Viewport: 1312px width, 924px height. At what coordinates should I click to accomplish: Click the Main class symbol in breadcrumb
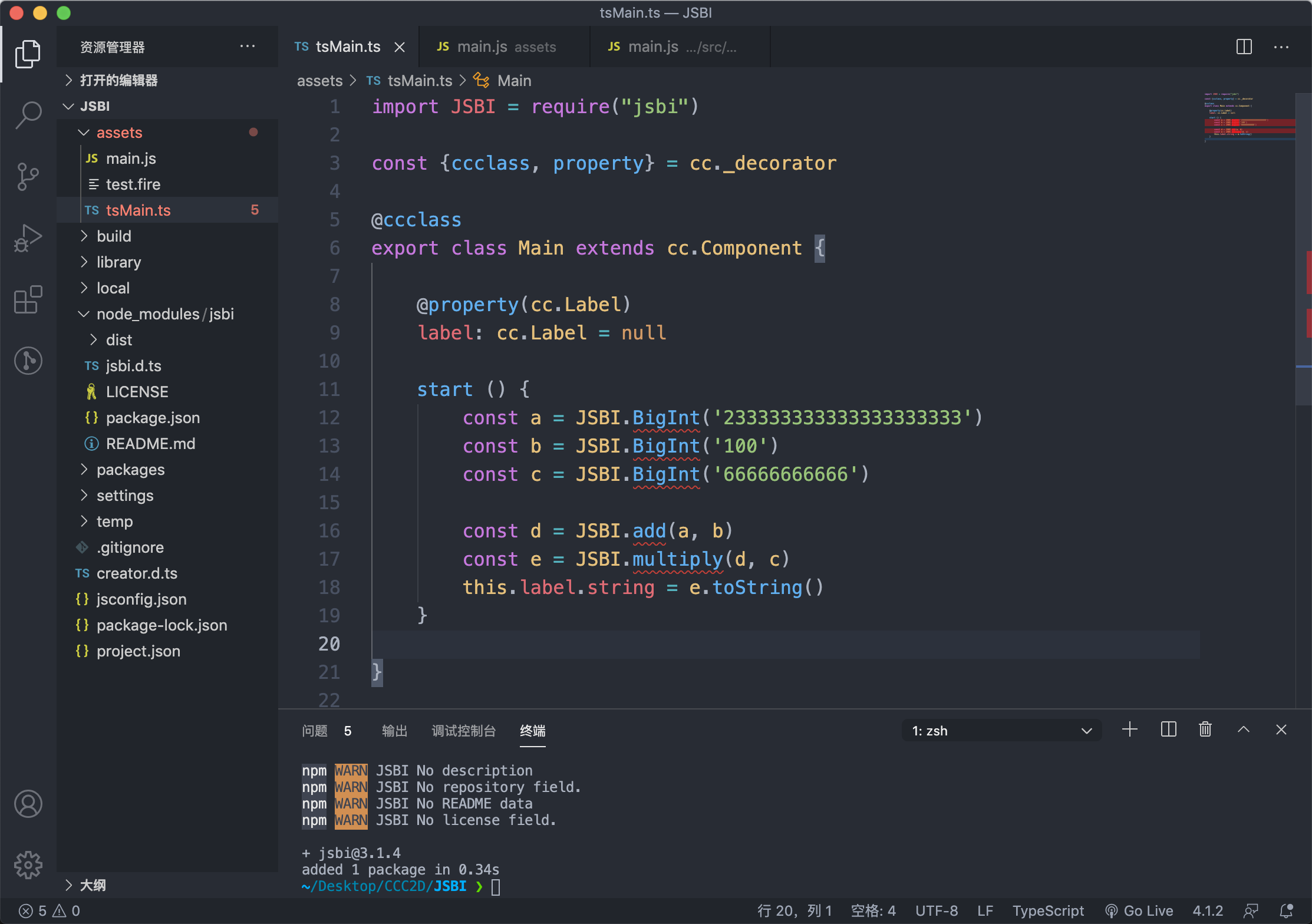tap(503, 81)
